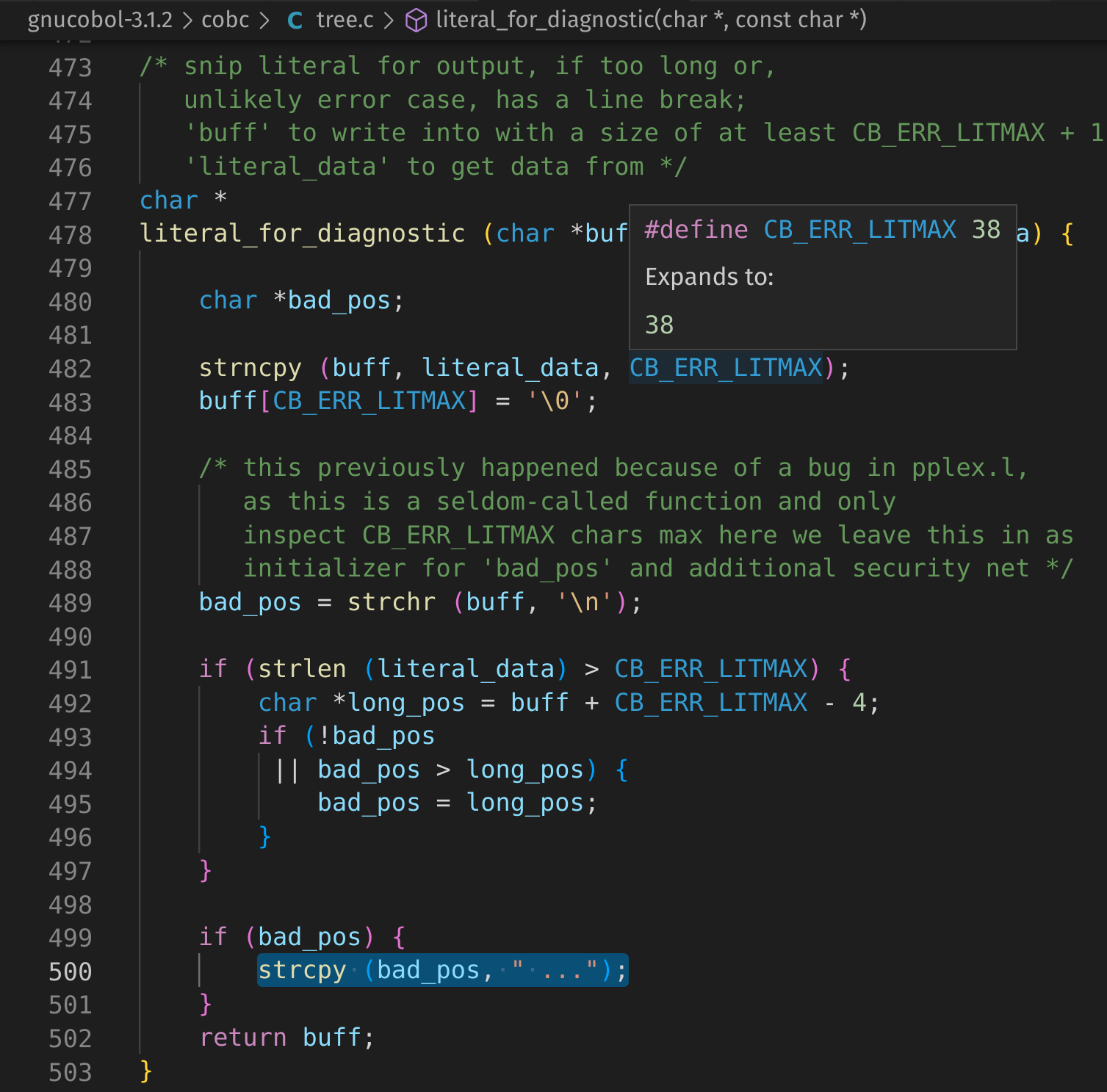The image size is (1107, 1092).
Task: Click the function name literal_for_diagnostic in code
Action: [x=303, y=234]
